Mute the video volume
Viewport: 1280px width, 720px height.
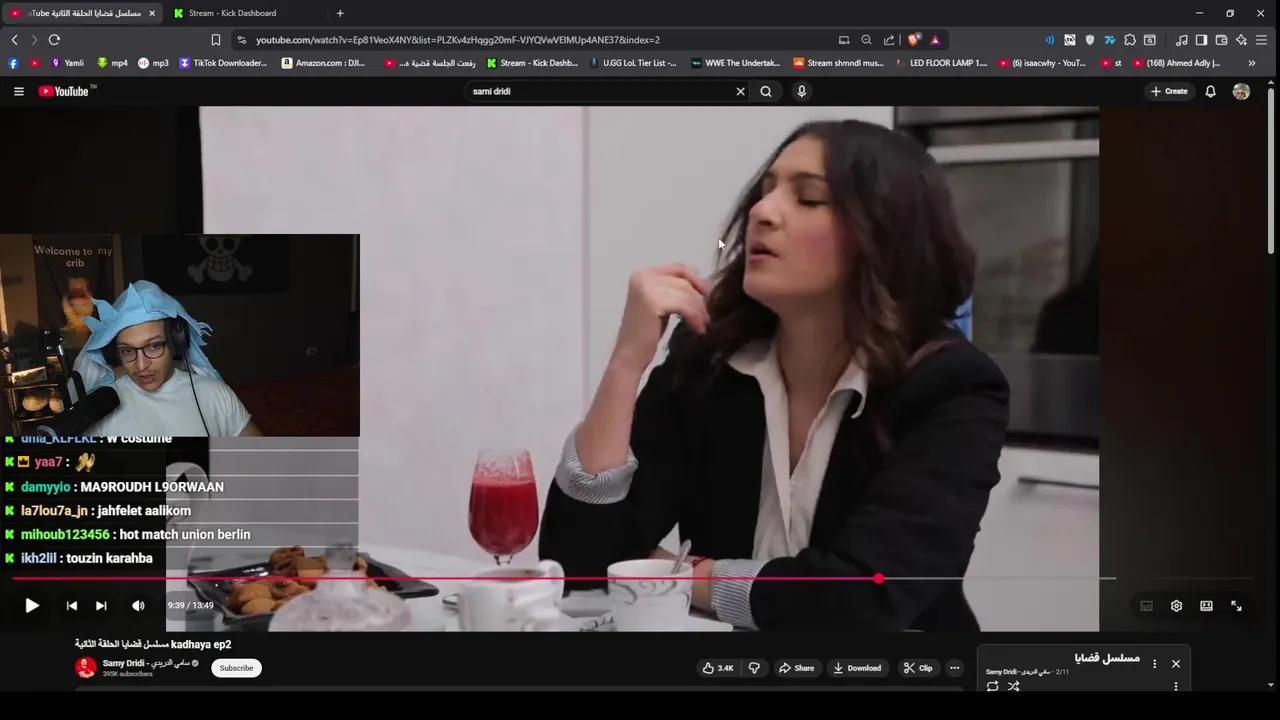138,605
